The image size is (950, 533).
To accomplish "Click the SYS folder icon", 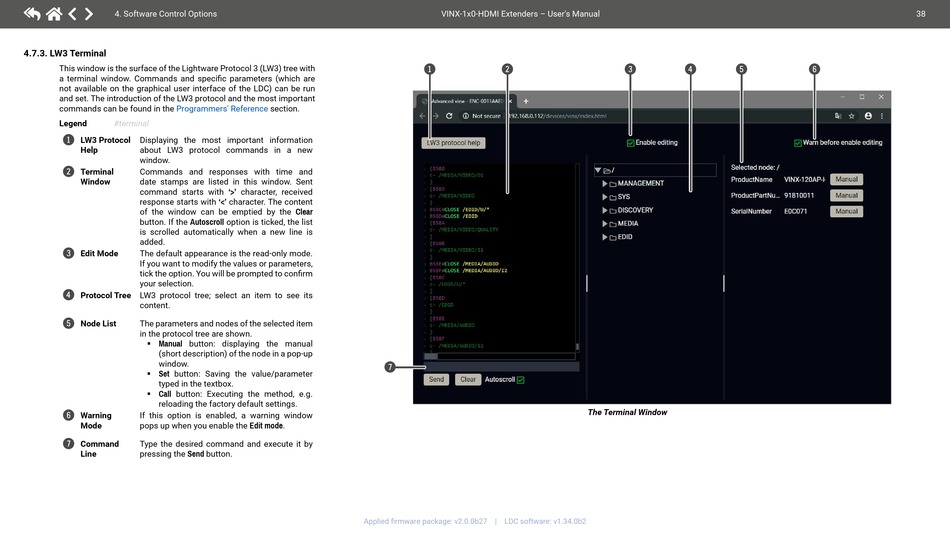I will 613,197.
